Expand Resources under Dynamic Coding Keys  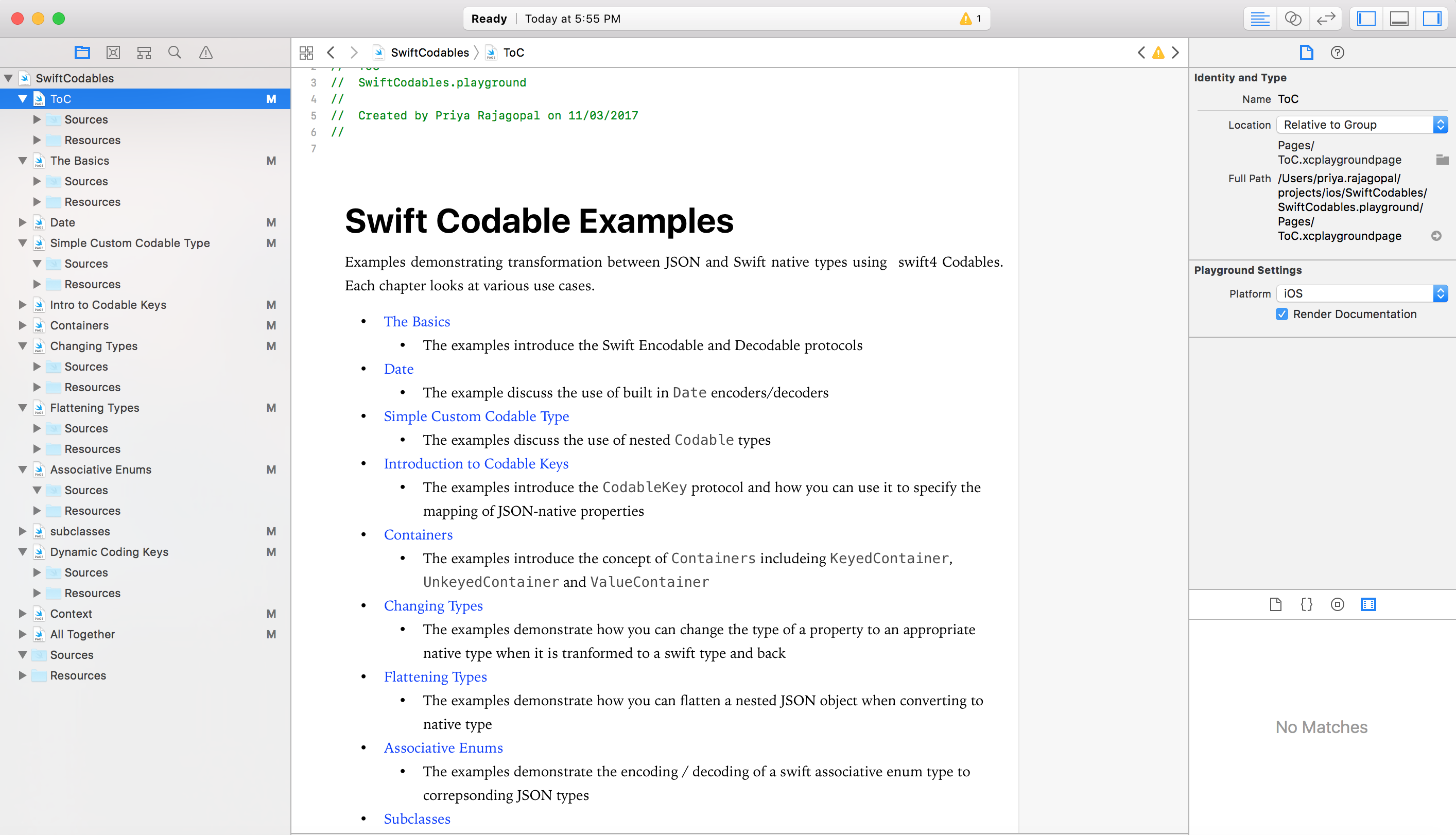pyautogui.click(x=37, y=593)
